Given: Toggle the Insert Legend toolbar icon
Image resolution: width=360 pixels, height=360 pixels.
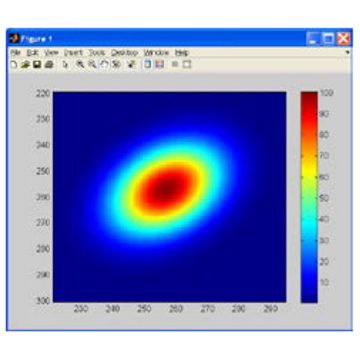Looking at the screenshot, I should [160, 64].
